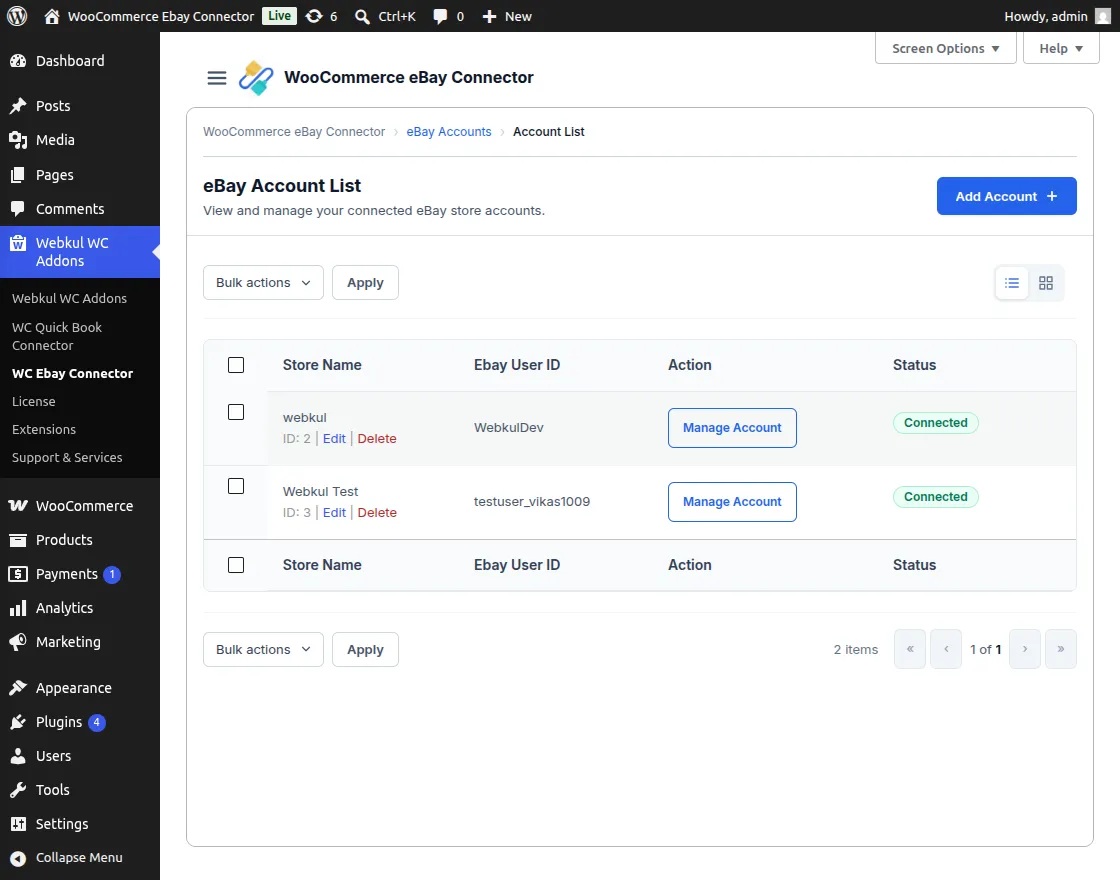Click the WooCommerce eBay Connector logo
Viewport: 1120px width, 880px height.
(256, 77)
